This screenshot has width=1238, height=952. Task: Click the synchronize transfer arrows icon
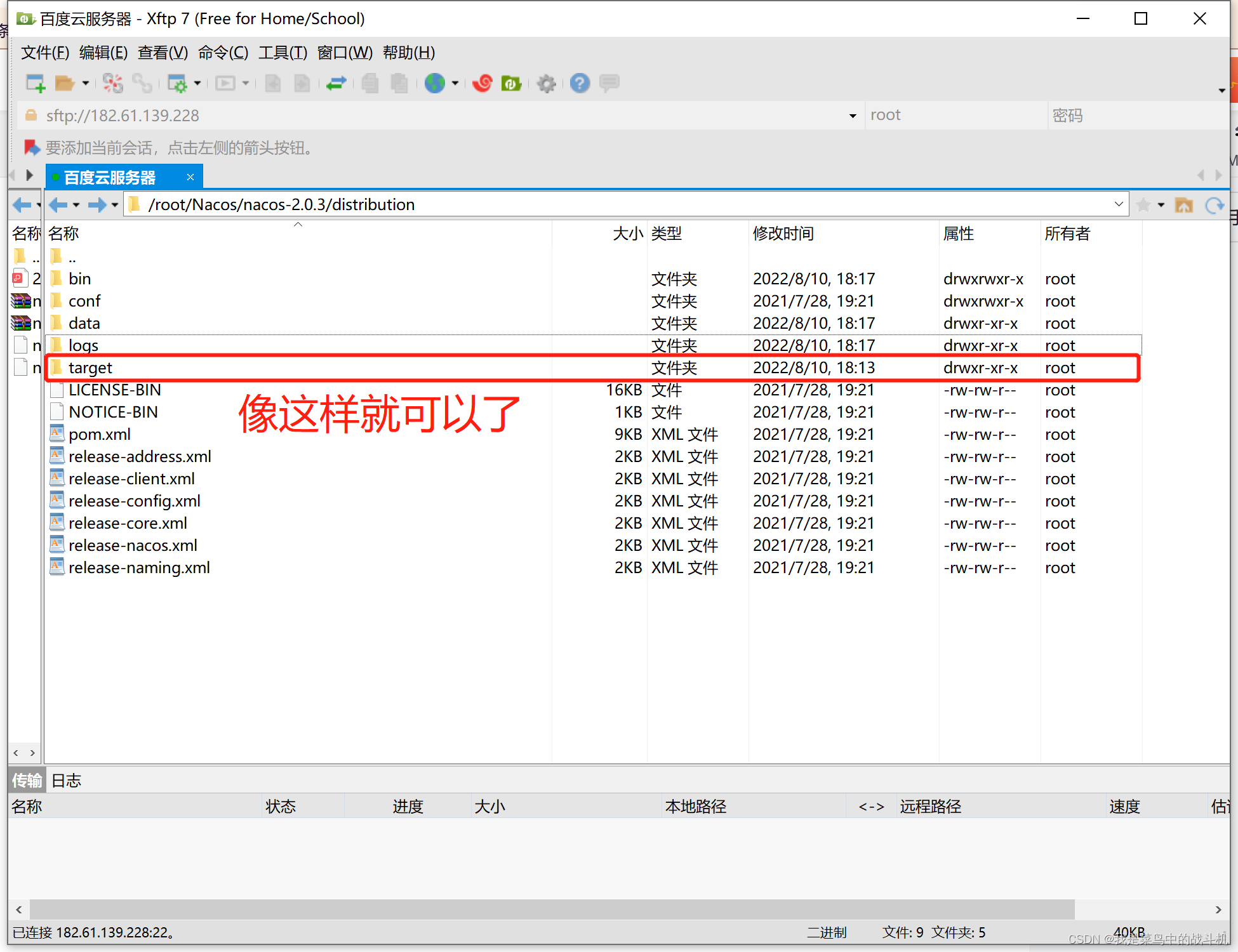click(x=336, y=83)
